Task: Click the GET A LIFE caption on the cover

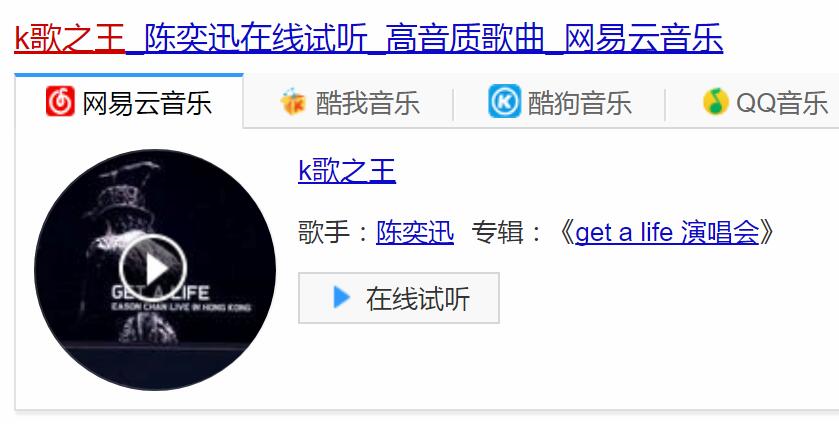Action: (159, 292)
